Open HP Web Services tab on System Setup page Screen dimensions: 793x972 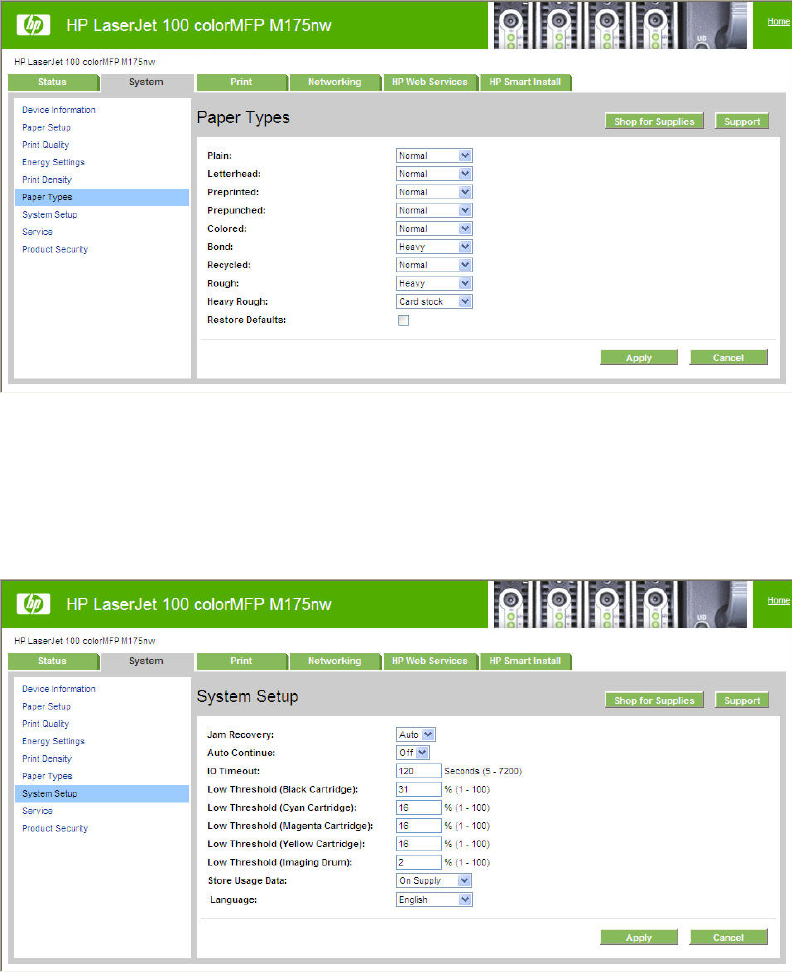[x=430, y=661]
